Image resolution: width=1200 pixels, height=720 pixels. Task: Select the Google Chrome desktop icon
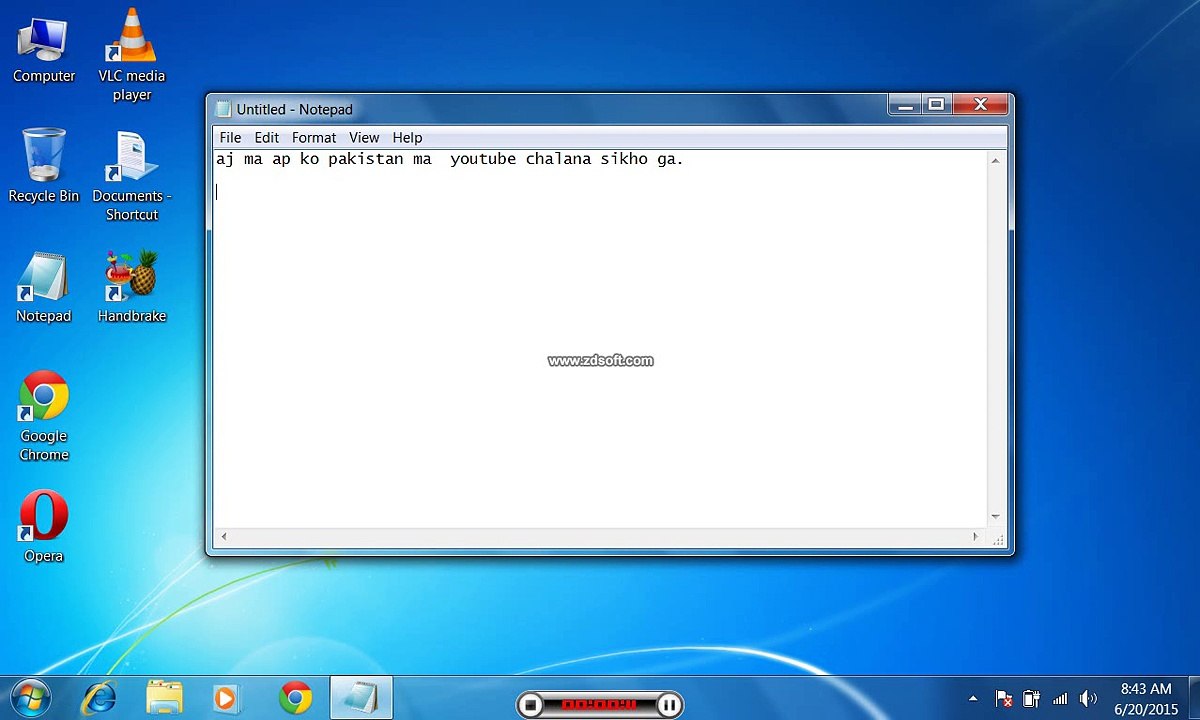point(44,416)
